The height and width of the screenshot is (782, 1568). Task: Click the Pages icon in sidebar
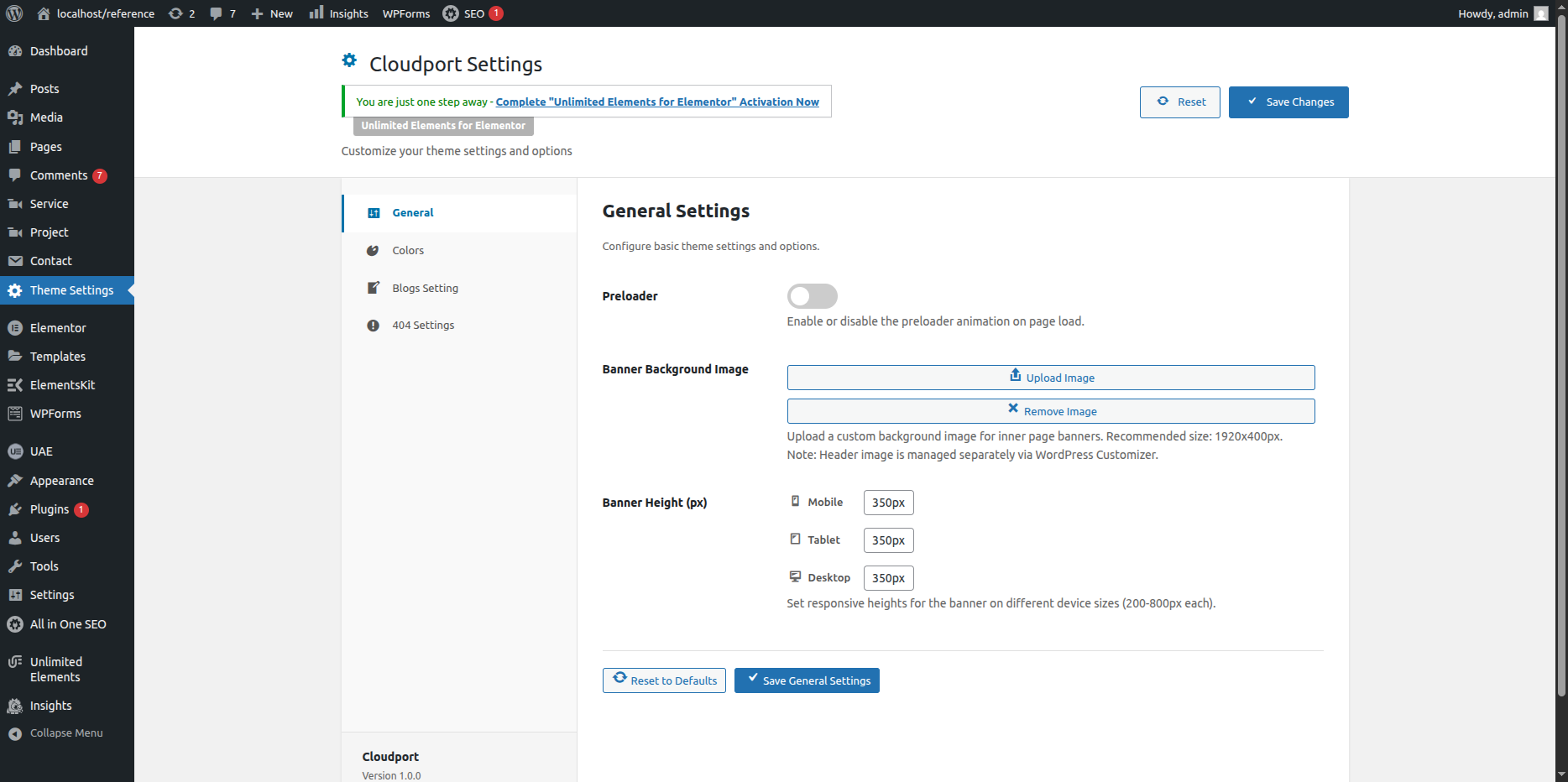[15, 147]
